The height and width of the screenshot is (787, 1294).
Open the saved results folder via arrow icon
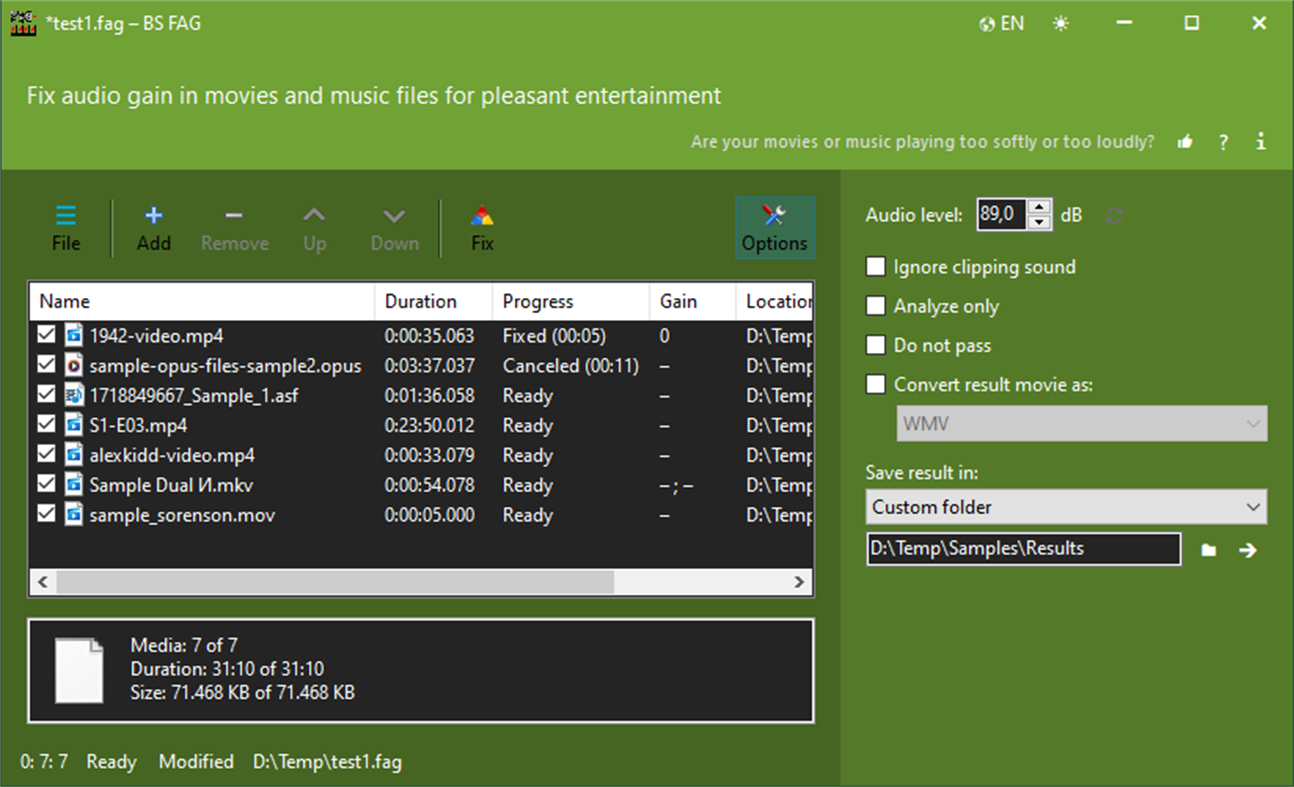[x=1248, y=548]
